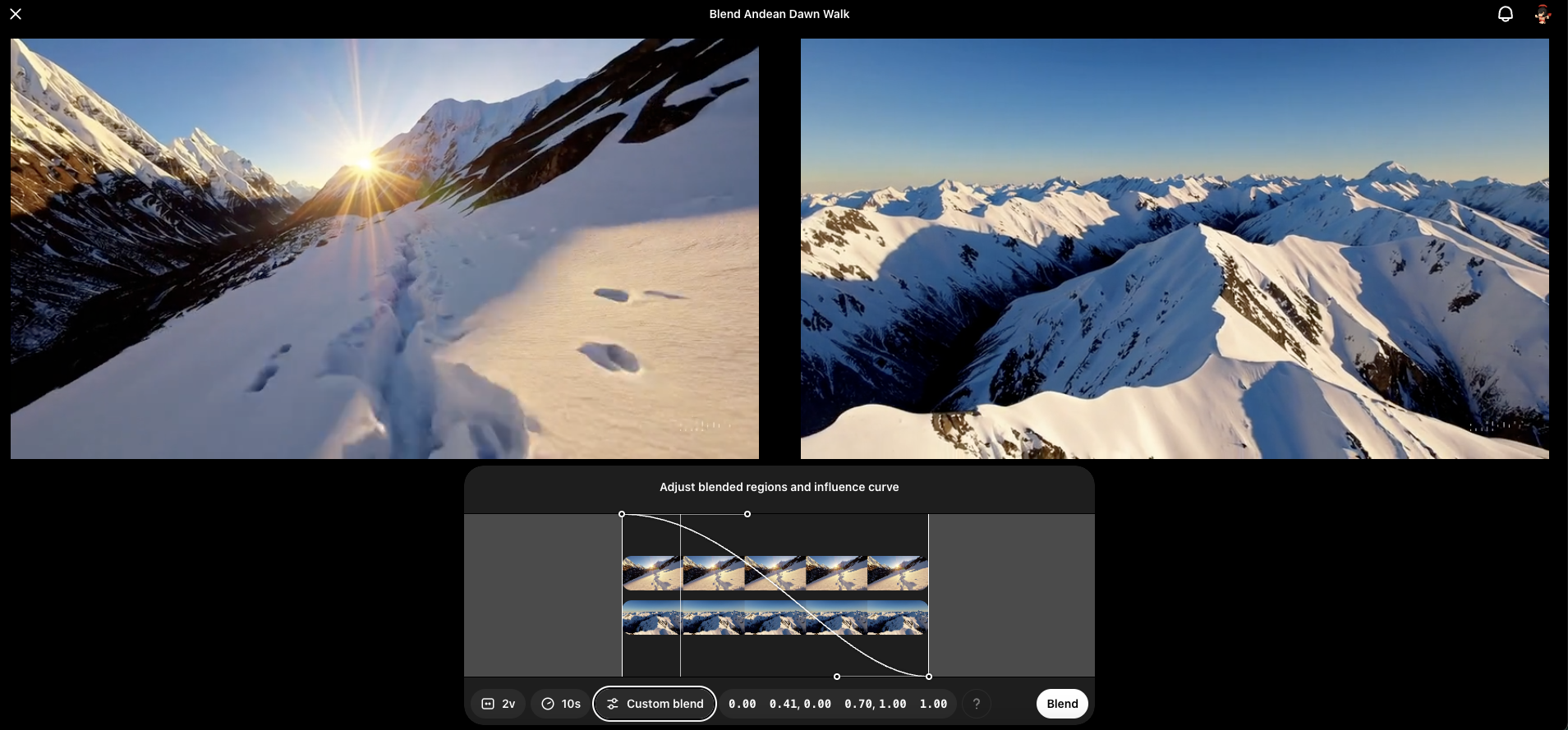Click the Blend button

(x=1062, y=704)
